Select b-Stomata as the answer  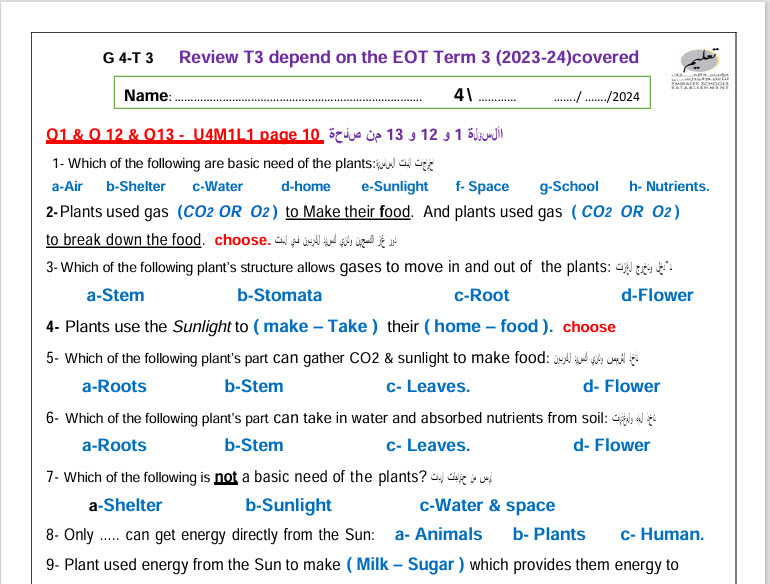(x=279, y=295)
